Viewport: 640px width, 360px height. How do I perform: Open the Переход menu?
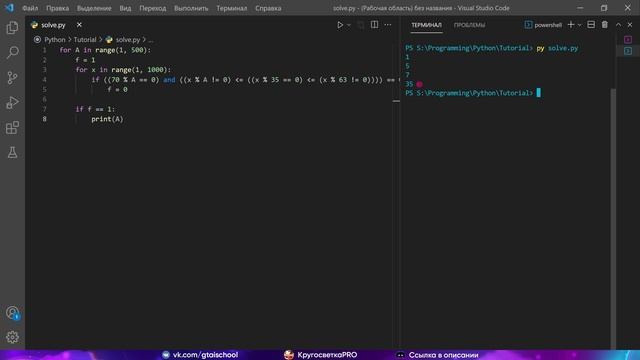[153, 8]
